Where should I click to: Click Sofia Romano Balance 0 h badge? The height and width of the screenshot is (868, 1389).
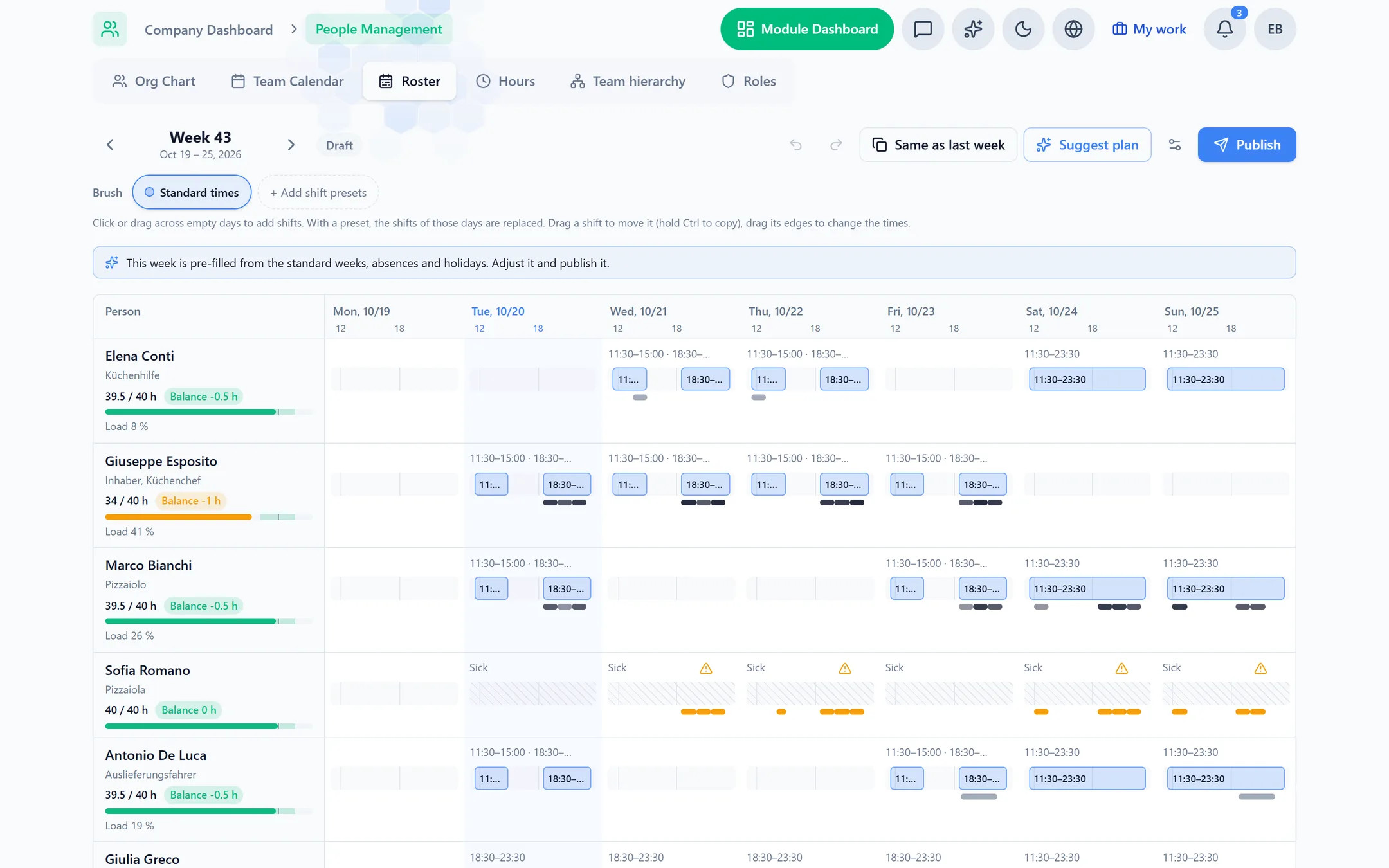[188, 710]
